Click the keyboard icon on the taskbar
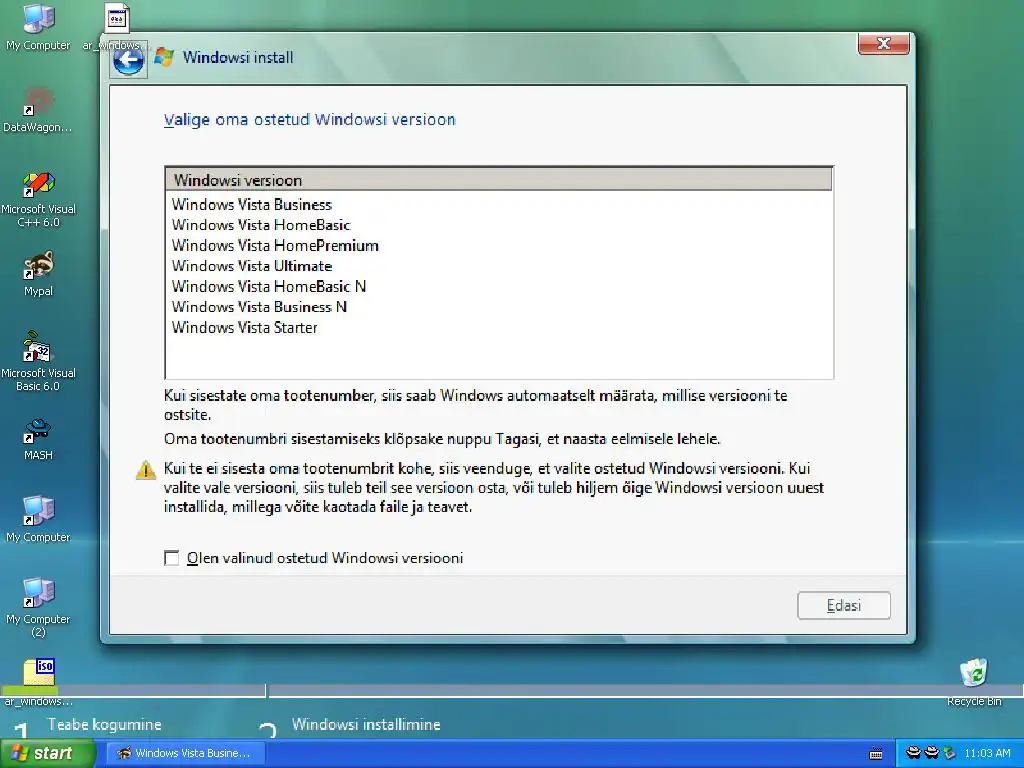The height and width of the screenshot is (768, 1024). point(876,754)
